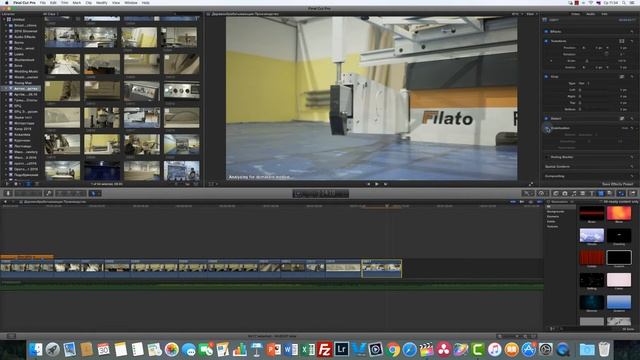Viewport: 640px width, 360px height.
Task: Open the Crop Type dropdown
Action: 584,83
